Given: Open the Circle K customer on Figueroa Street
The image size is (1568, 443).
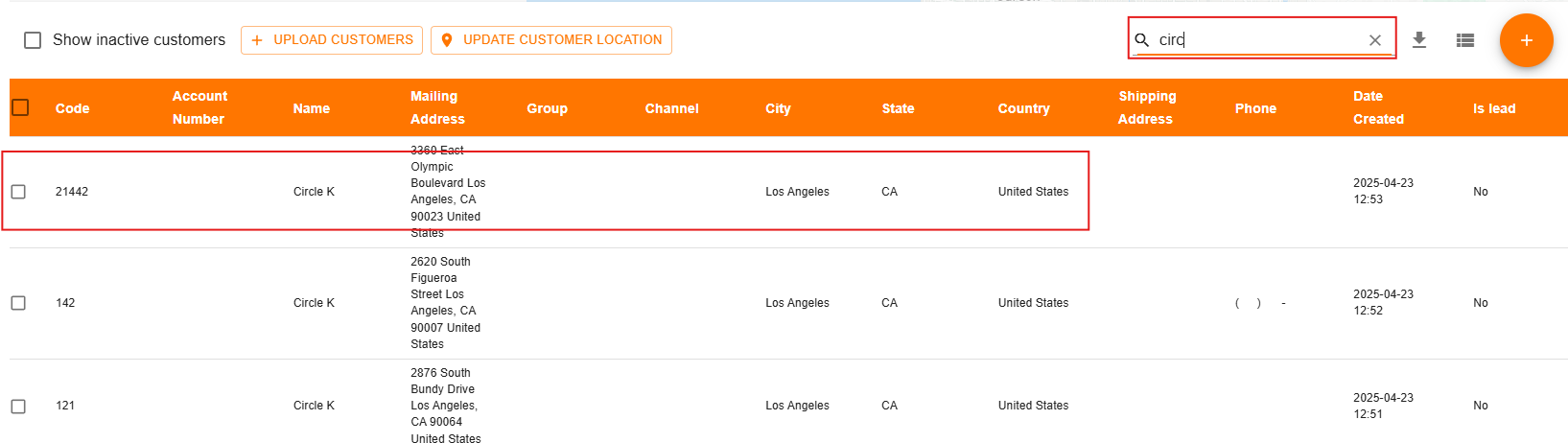Looking at the screenshot, I should click(x=314, y=303).
